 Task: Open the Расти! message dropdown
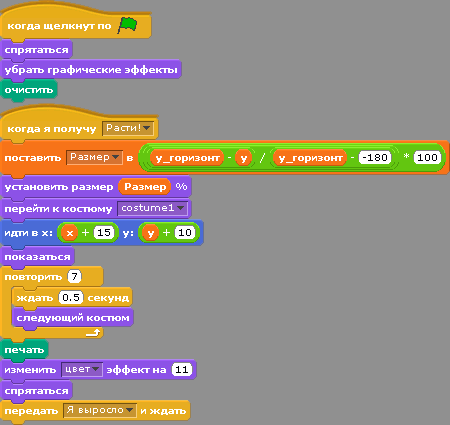[x=128, y=128]
